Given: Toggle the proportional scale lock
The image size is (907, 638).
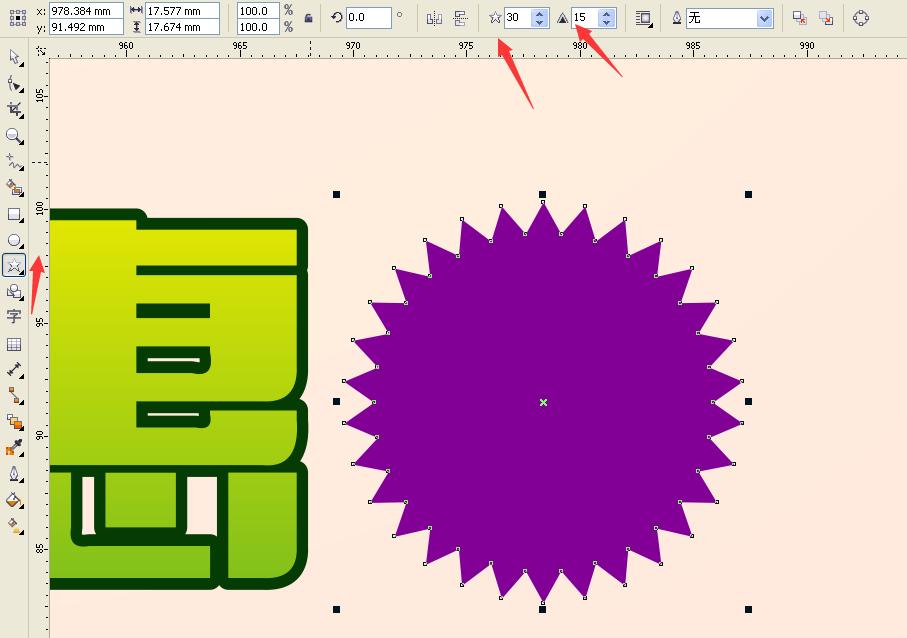Looking at the screenshot, I should 309,17.
